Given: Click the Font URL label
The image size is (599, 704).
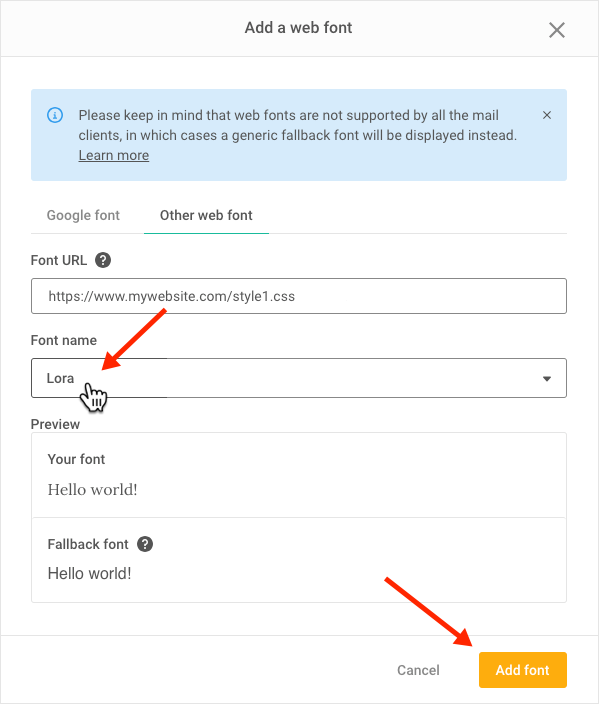Looking at the screenshot, I should pos(59,260).
